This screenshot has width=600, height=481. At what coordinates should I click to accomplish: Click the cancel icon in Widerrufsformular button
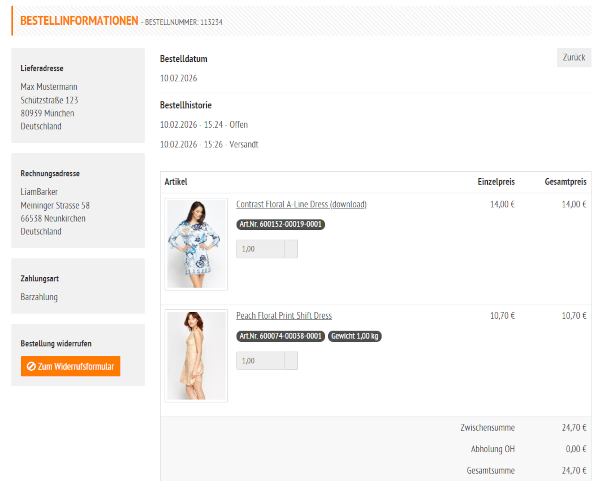point(31,367)
